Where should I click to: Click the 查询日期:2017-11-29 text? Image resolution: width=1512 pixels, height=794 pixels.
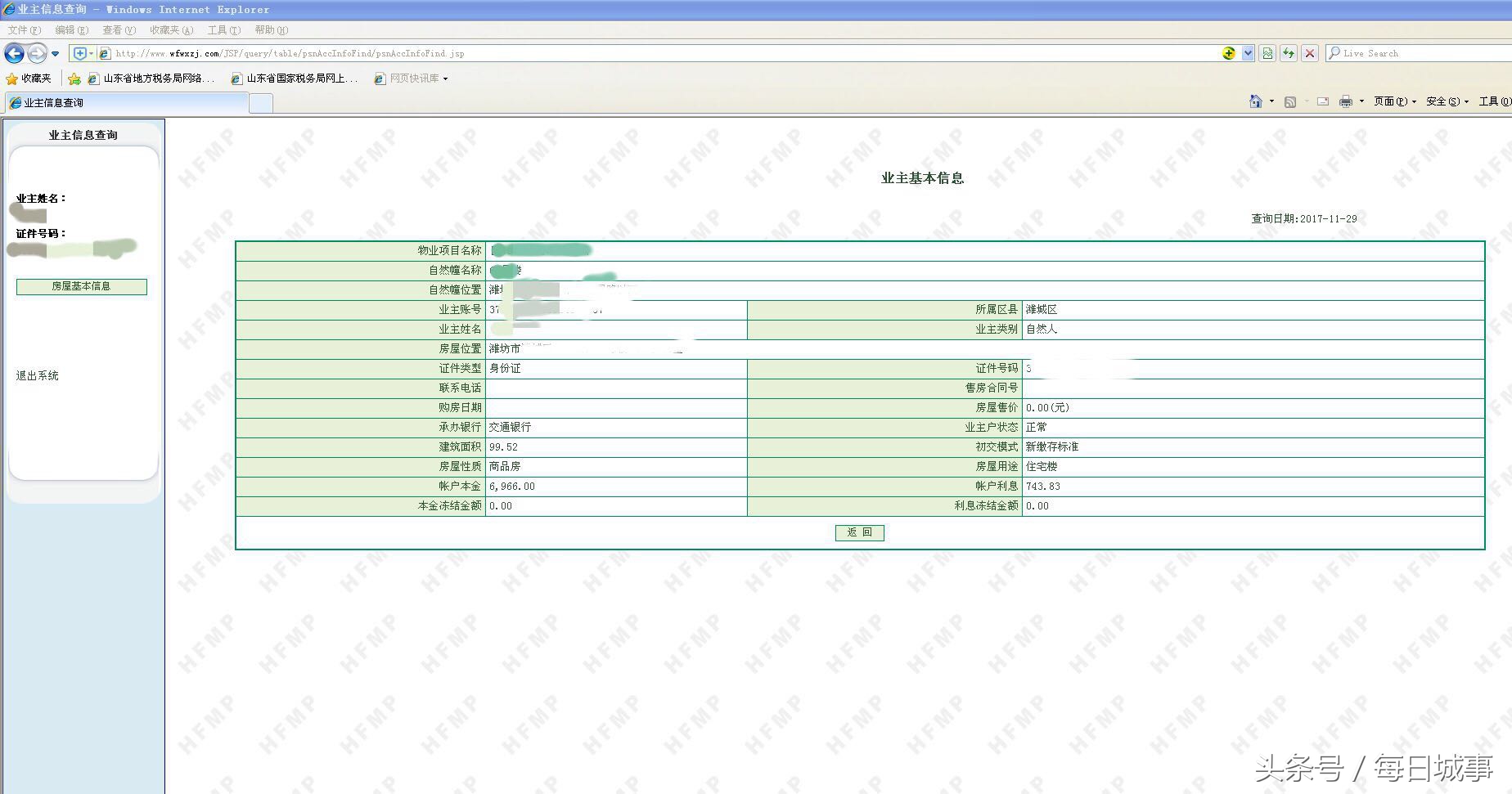(x=1304, y=218)
